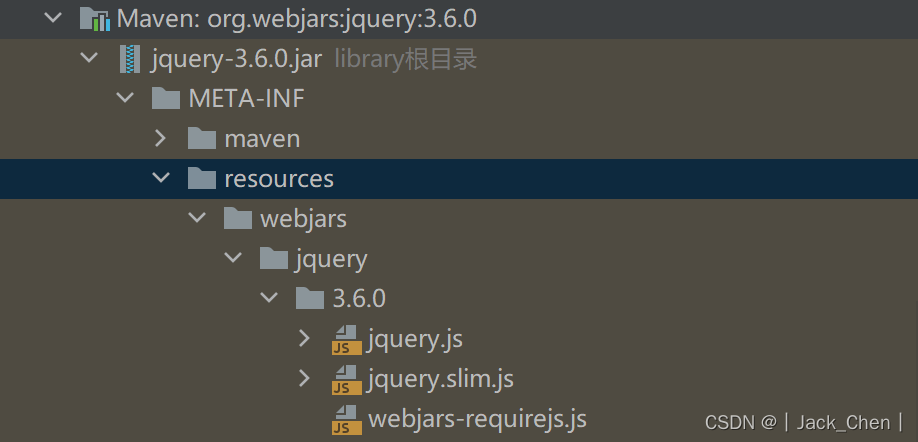Collapse the Maven org.webjars:jquery node
Image resolution: width=918 pixels, height=442 pixels.
point(53,18)
